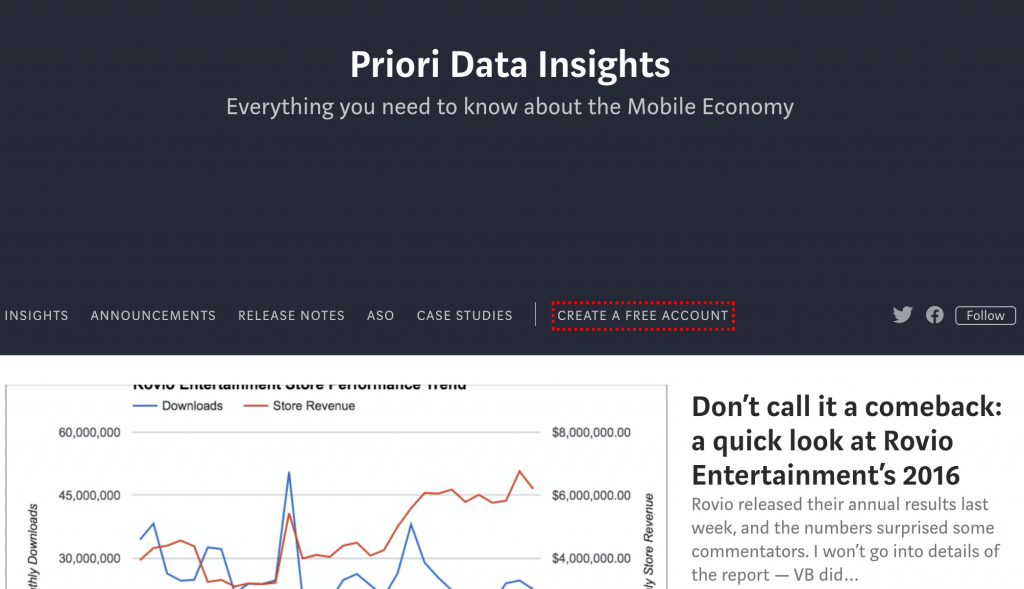Click the Priori Data Insights title
Viewport: 1024px width, 589px height.
[x=510, y=65]
